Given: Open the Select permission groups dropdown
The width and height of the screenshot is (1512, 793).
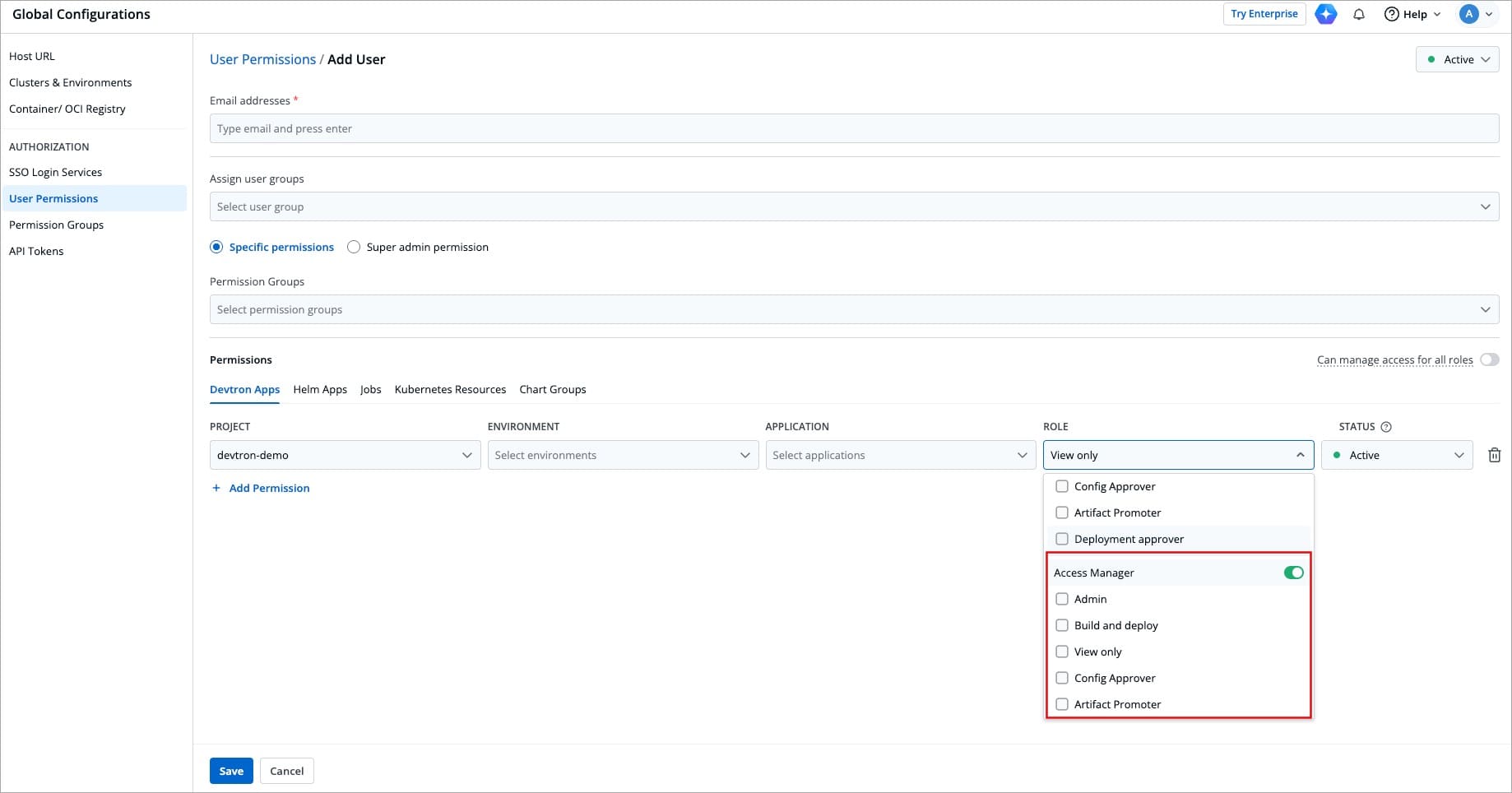Looking at the screenshot, I should tap(853, 309).
